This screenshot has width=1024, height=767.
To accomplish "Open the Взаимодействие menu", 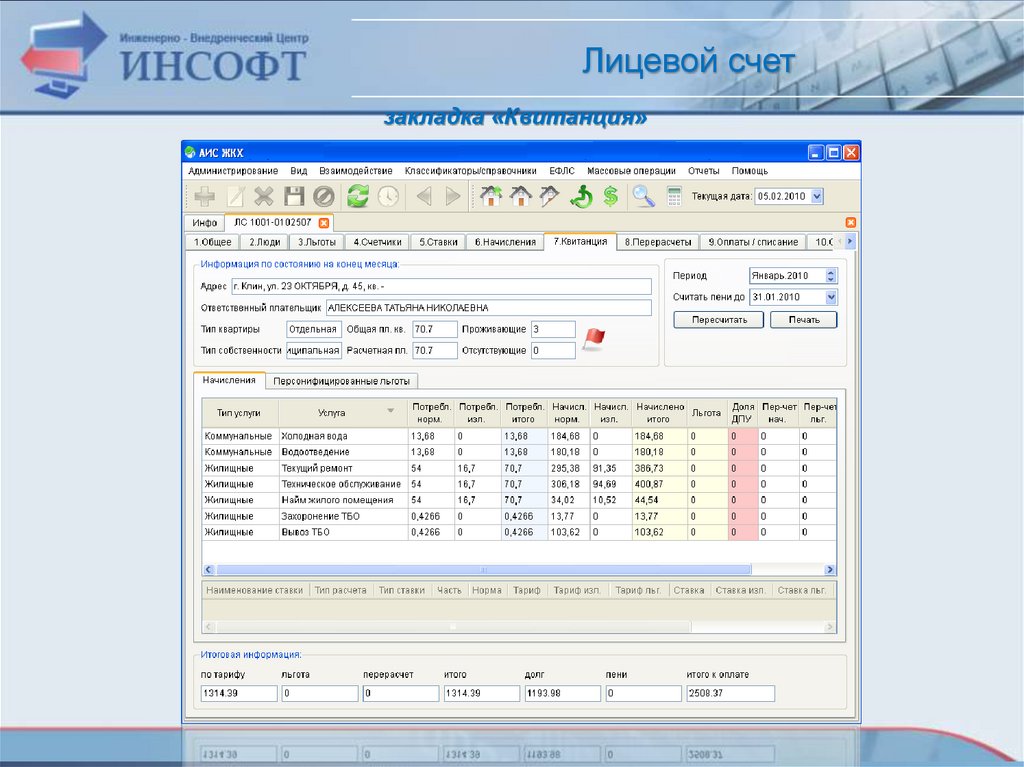I will 356,171.
